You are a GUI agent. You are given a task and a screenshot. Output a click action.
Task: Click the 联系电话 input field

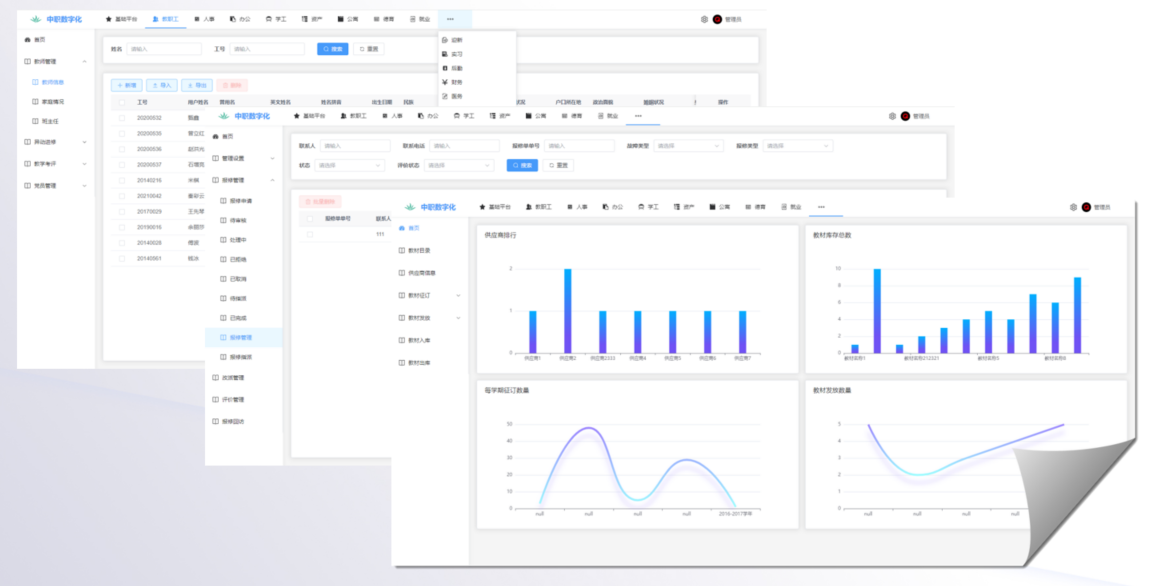464,146
